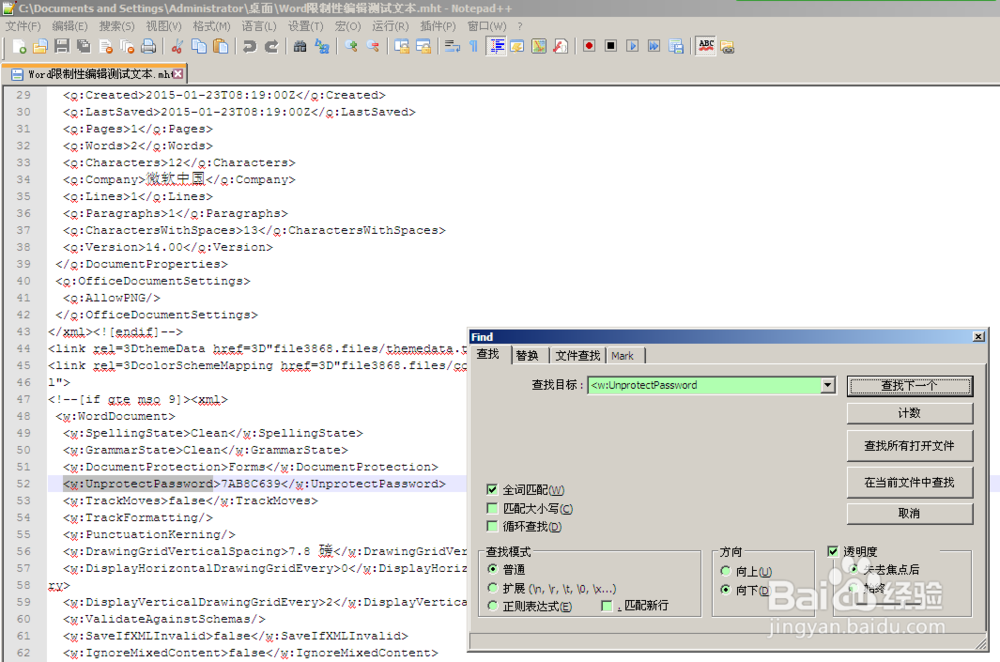Click the Sync horizontal scrolling icon
This screenshot has width=1000, height=662.
423,47
